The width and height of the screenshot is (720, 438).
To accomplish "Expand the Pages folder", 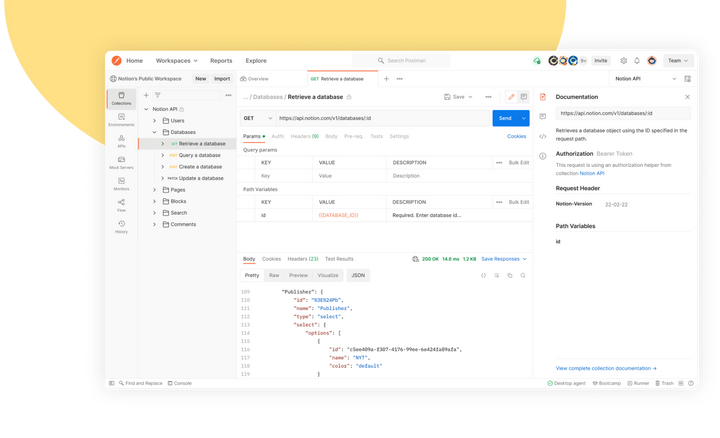I will click(154, 190).
